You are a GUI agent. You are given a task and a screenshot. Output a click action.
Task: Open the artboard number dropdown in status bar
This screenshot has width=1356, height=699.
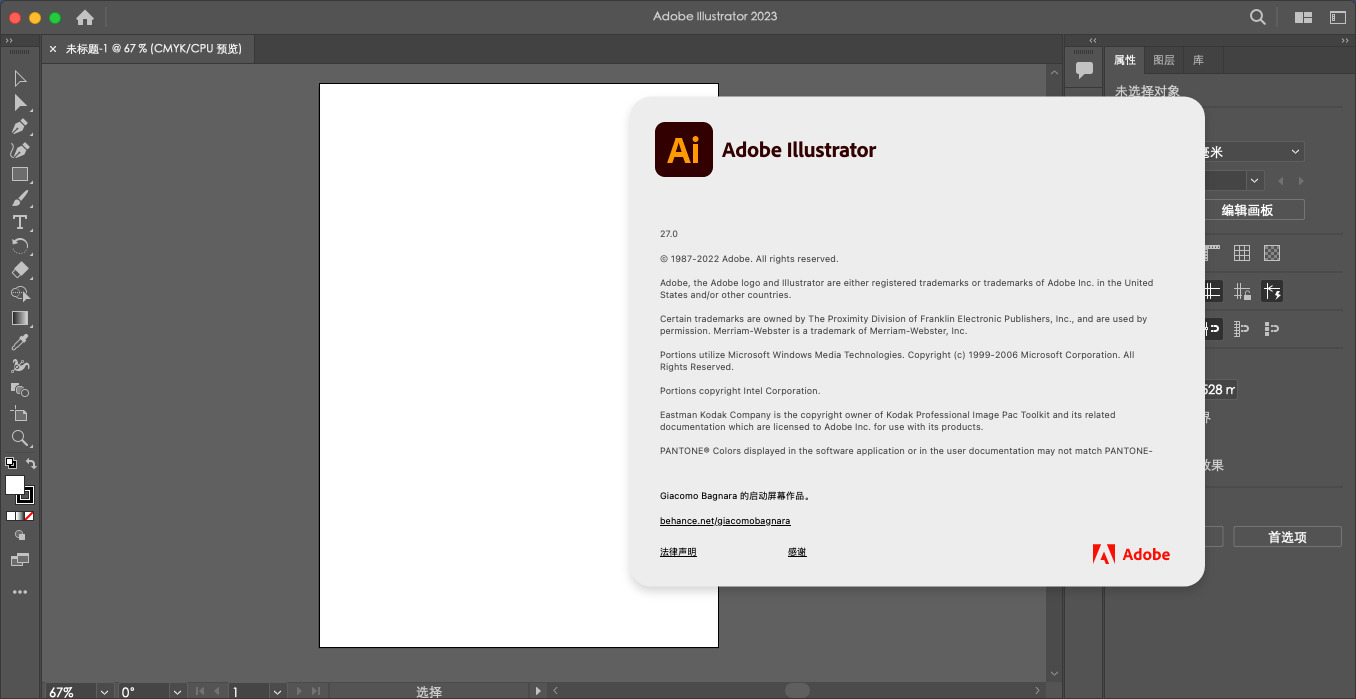tap(277, 691)
